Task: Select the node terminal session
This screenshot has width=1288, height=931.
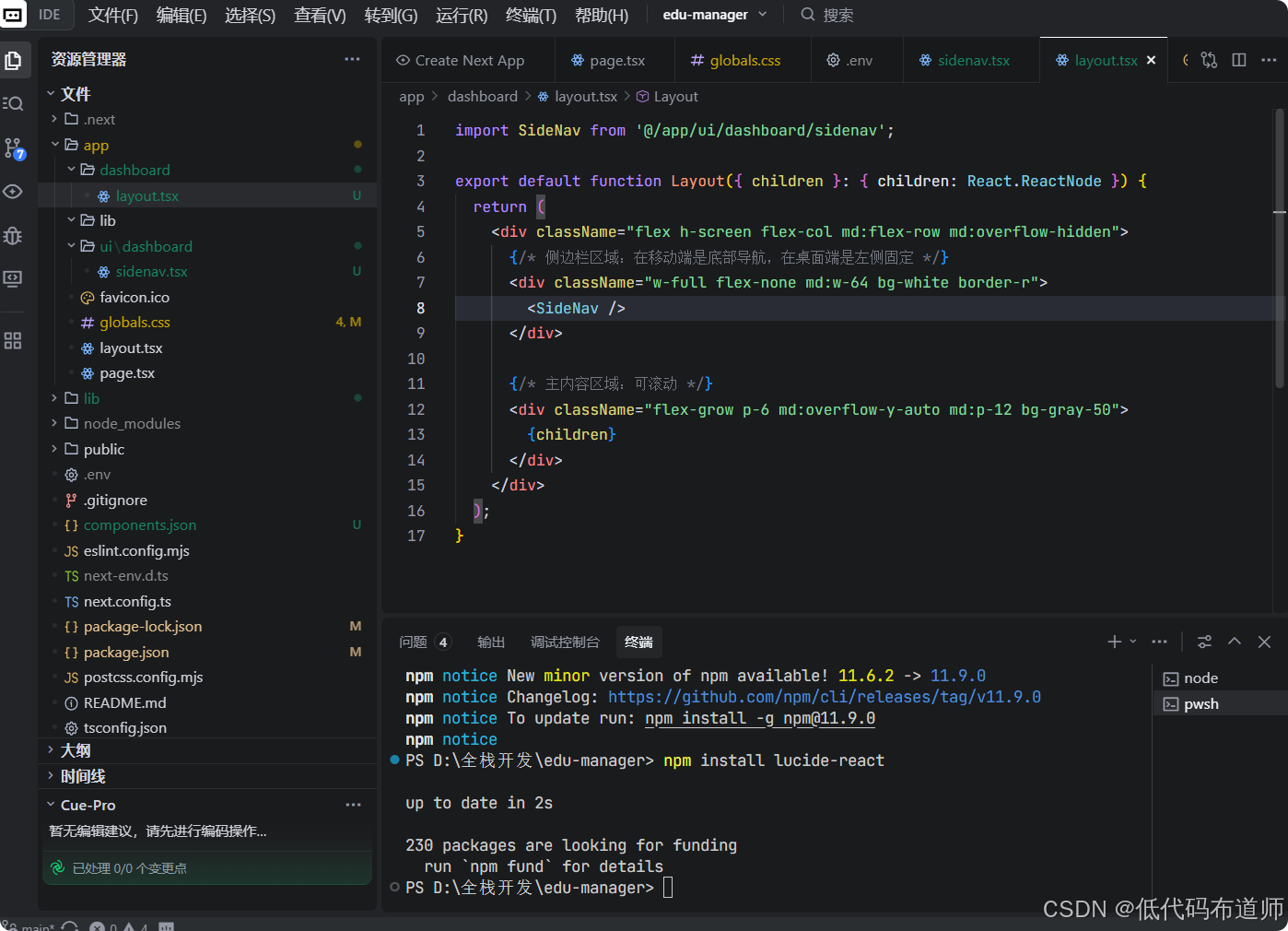Action: [1220, 678]
